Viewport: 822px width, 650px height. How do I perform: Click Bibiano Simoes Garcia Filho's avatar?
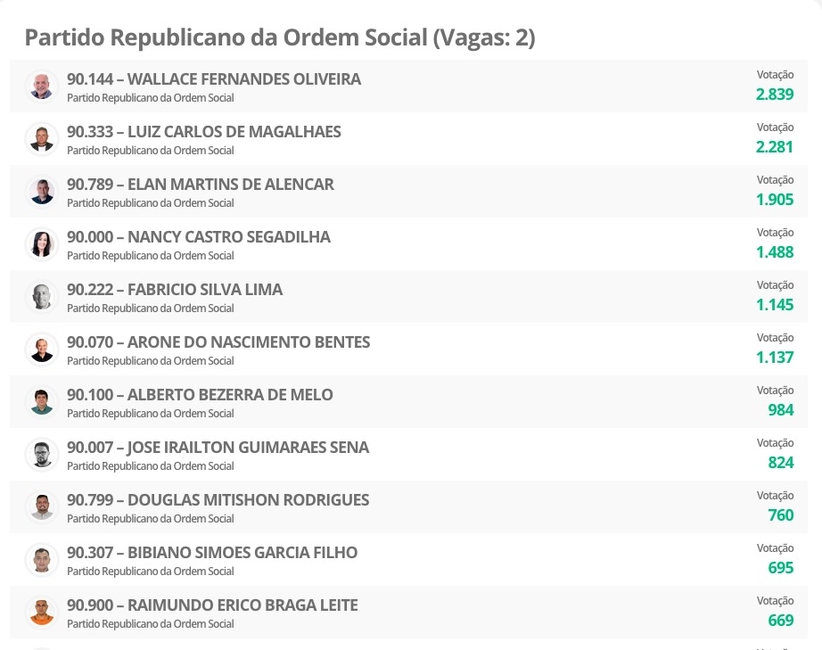point(42,560)
